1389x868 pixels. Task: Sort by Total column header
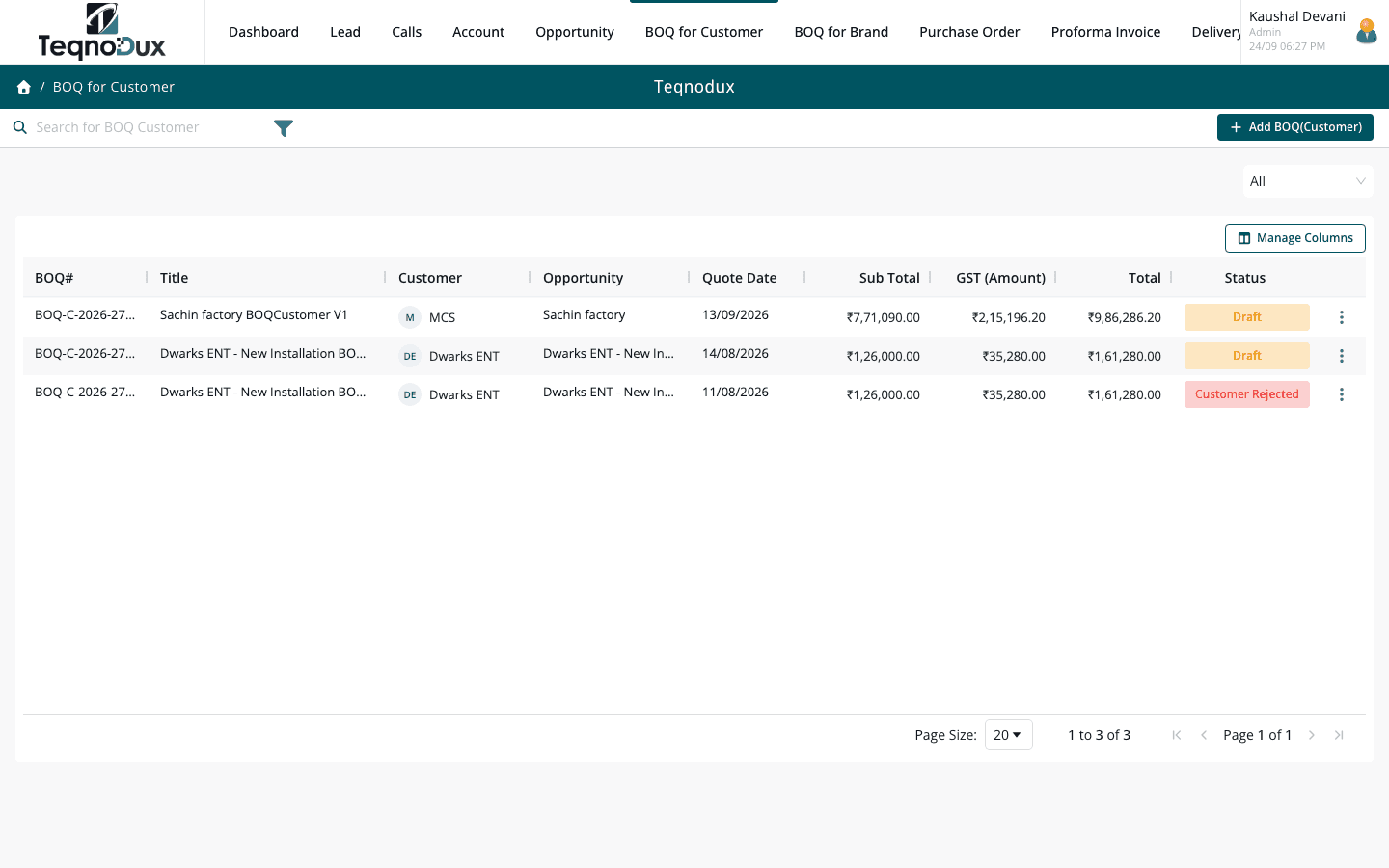tap(1145, 278)
